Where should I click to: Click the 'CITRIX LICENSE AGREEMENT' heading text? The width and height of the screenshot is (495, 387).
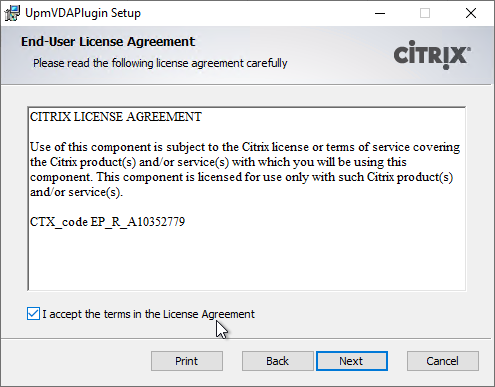[116, 117]
